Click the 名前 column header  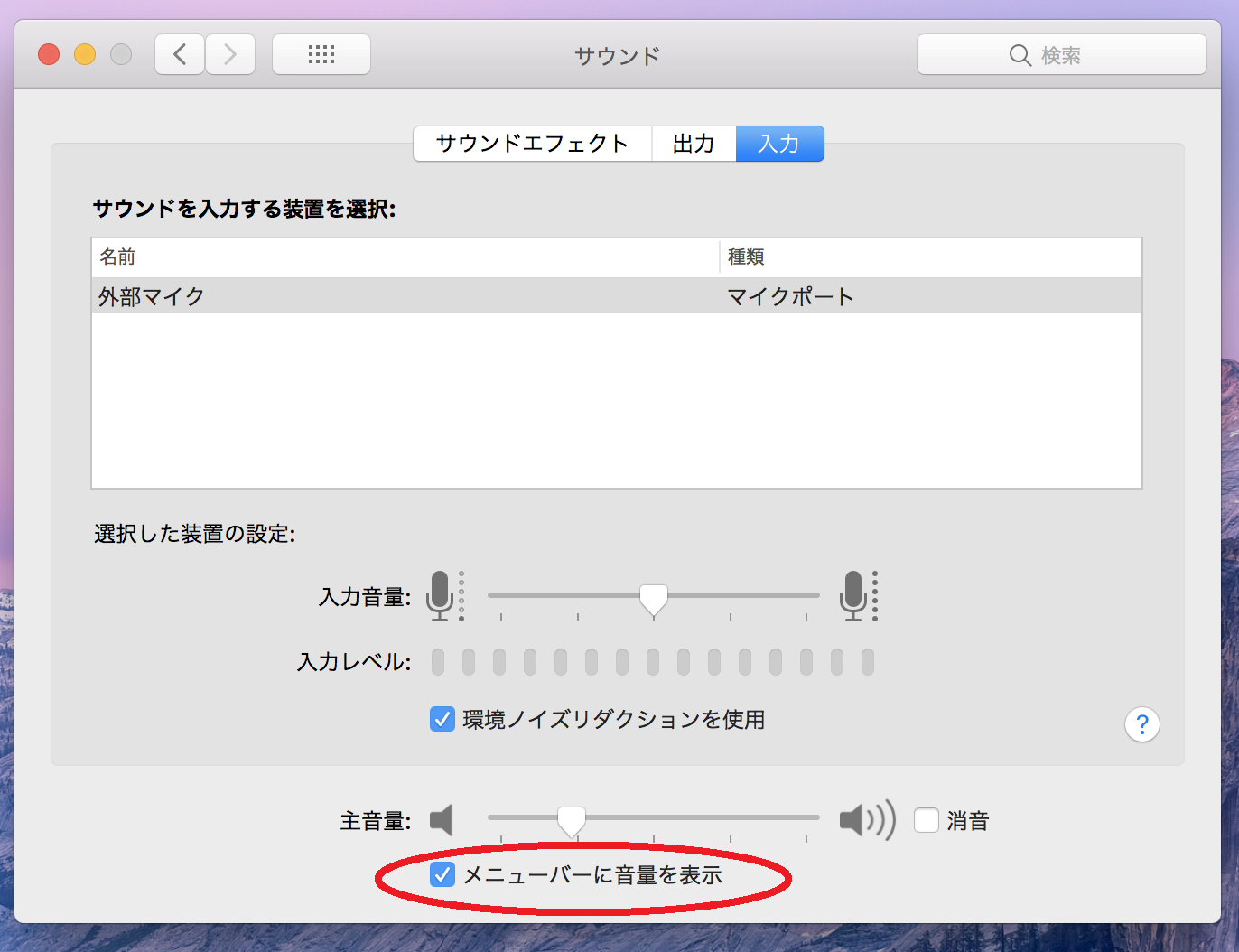coord(405,257)
